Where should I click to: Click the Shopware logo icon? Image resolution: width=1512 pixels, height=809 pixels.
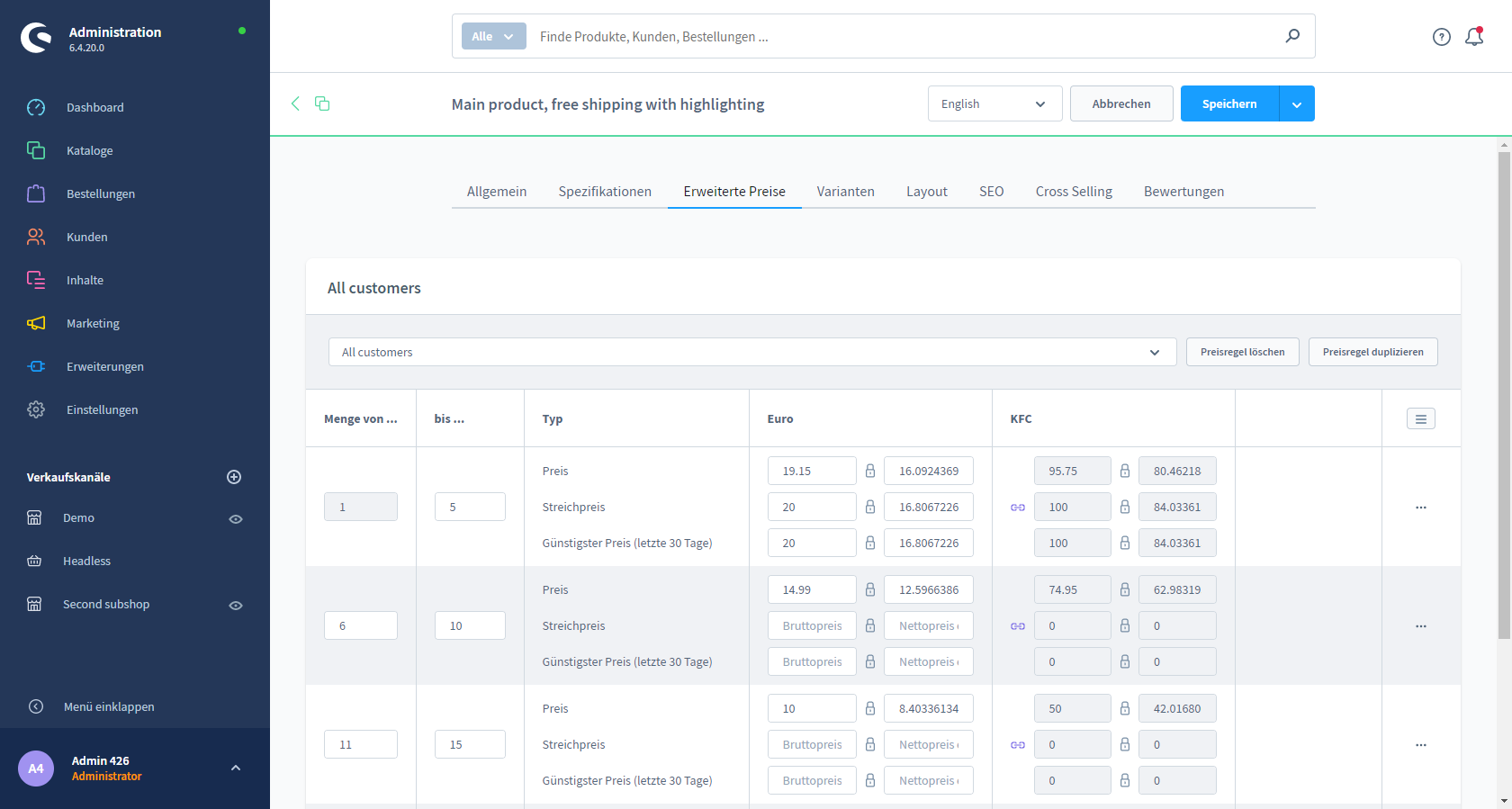pyautogui.click(x=36, y=38)
